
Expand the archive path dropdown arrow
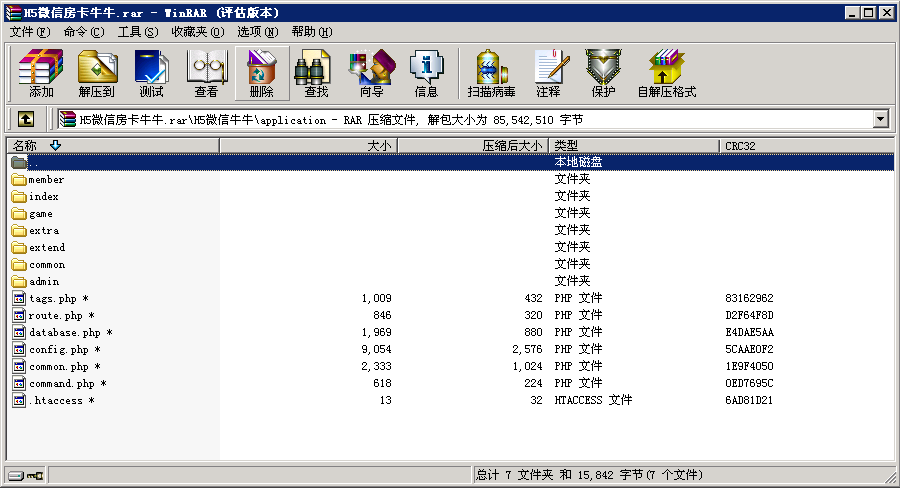coord(880,119)
